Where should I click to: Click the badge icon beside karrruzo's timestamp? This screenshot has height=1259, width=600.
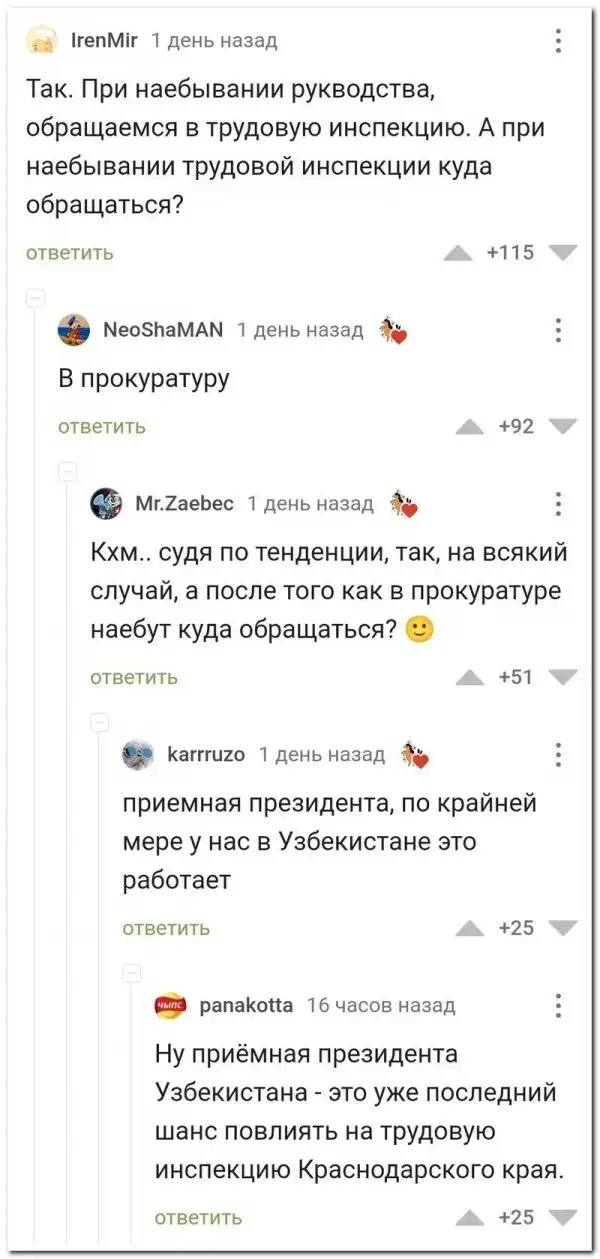(413, 756)
